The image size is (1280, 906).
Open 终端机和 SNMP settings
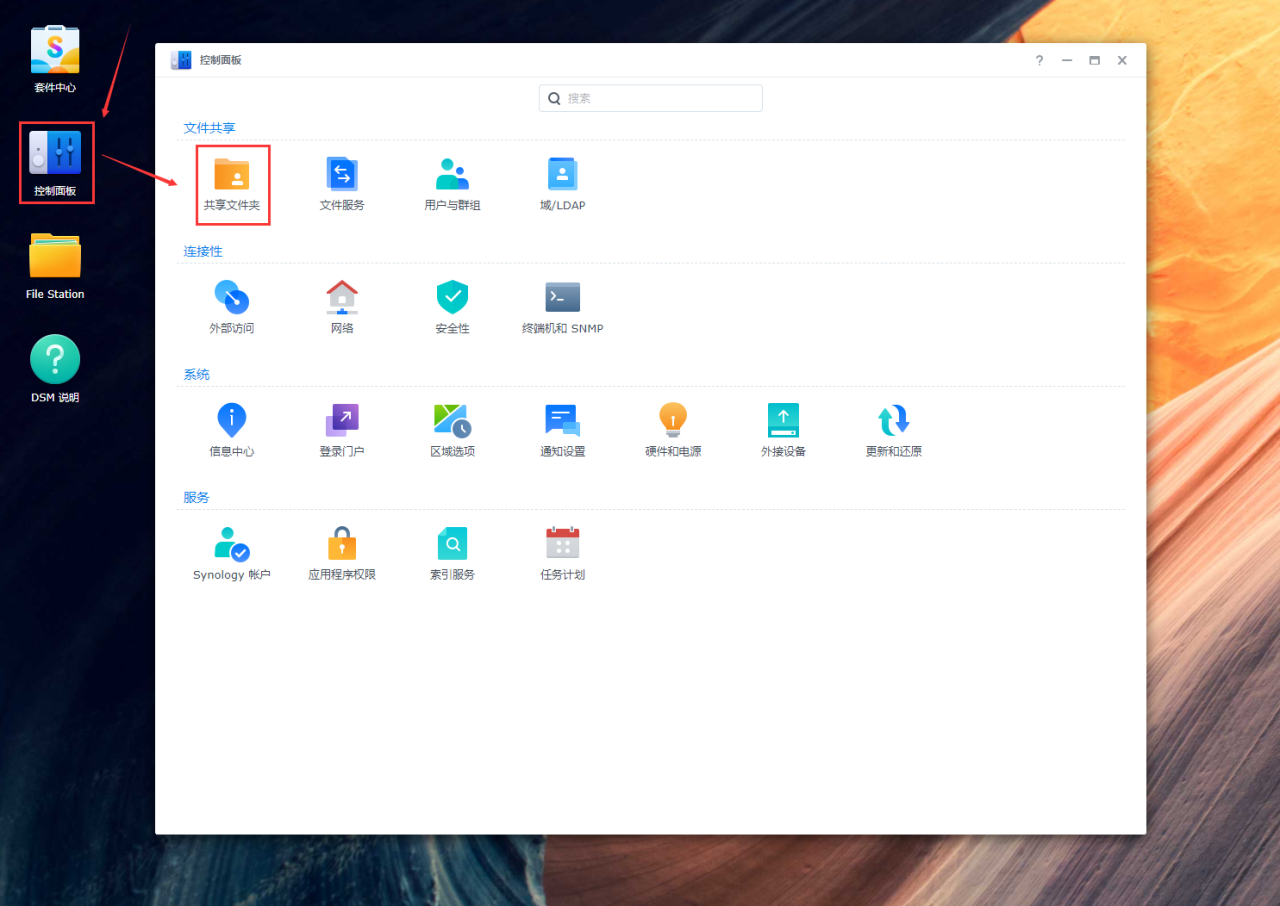pyautogui.click(x=562, y=298)
